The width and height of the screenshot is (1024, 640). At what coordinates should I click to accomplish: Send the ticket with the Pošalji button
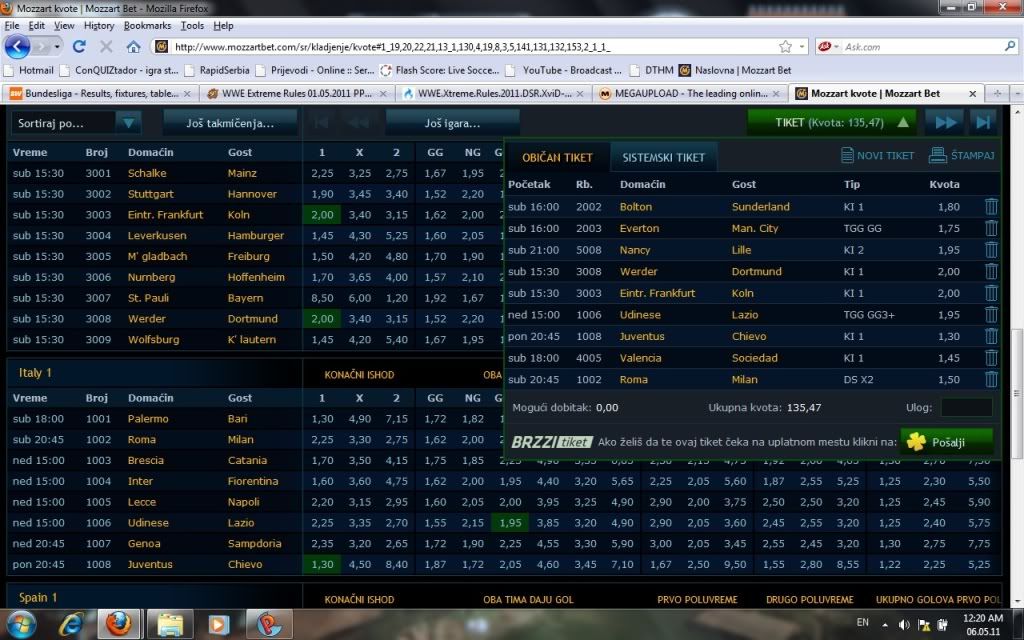point(946,442)
